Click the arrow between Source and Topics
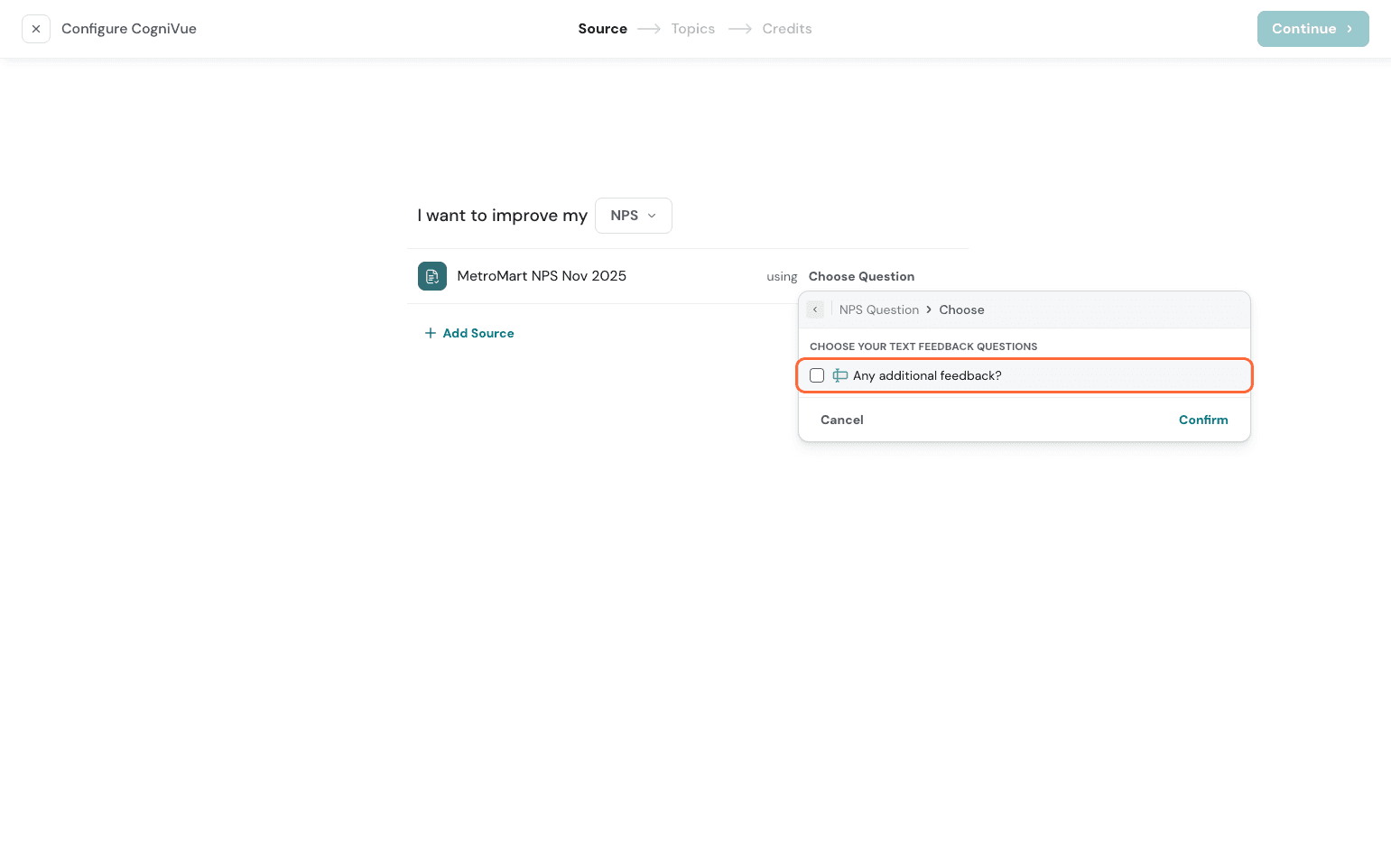This screenshot has width=1391, height=868. click(x=649, y=29)
